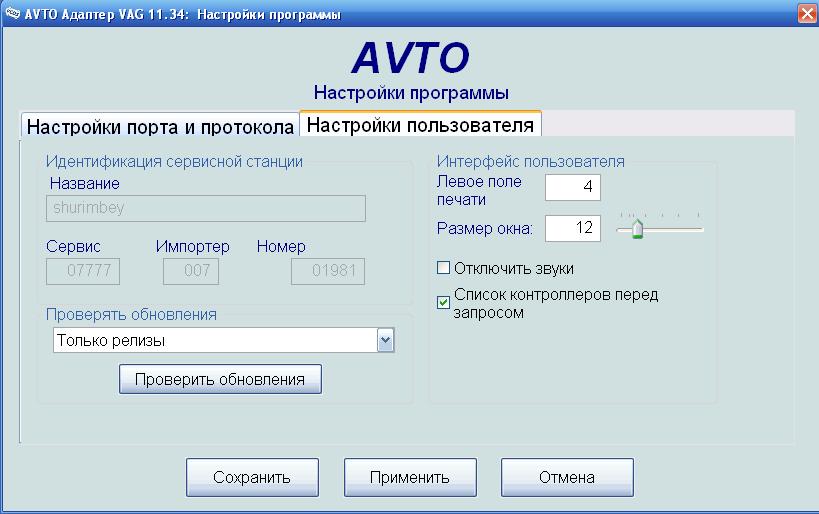Click the Размер окна: label

click(485, 229)
